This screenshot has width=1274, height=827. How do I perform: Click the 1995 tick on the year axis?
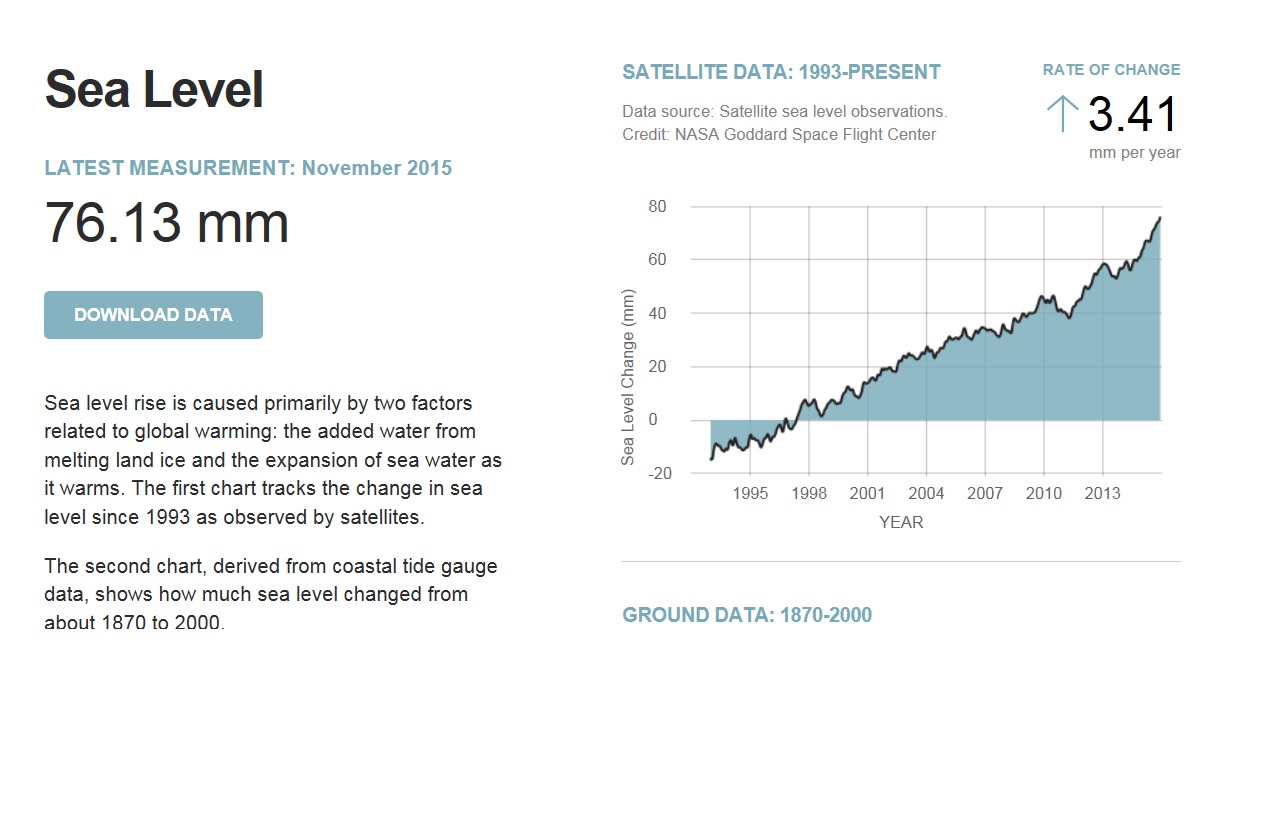[x=750, y=494]
